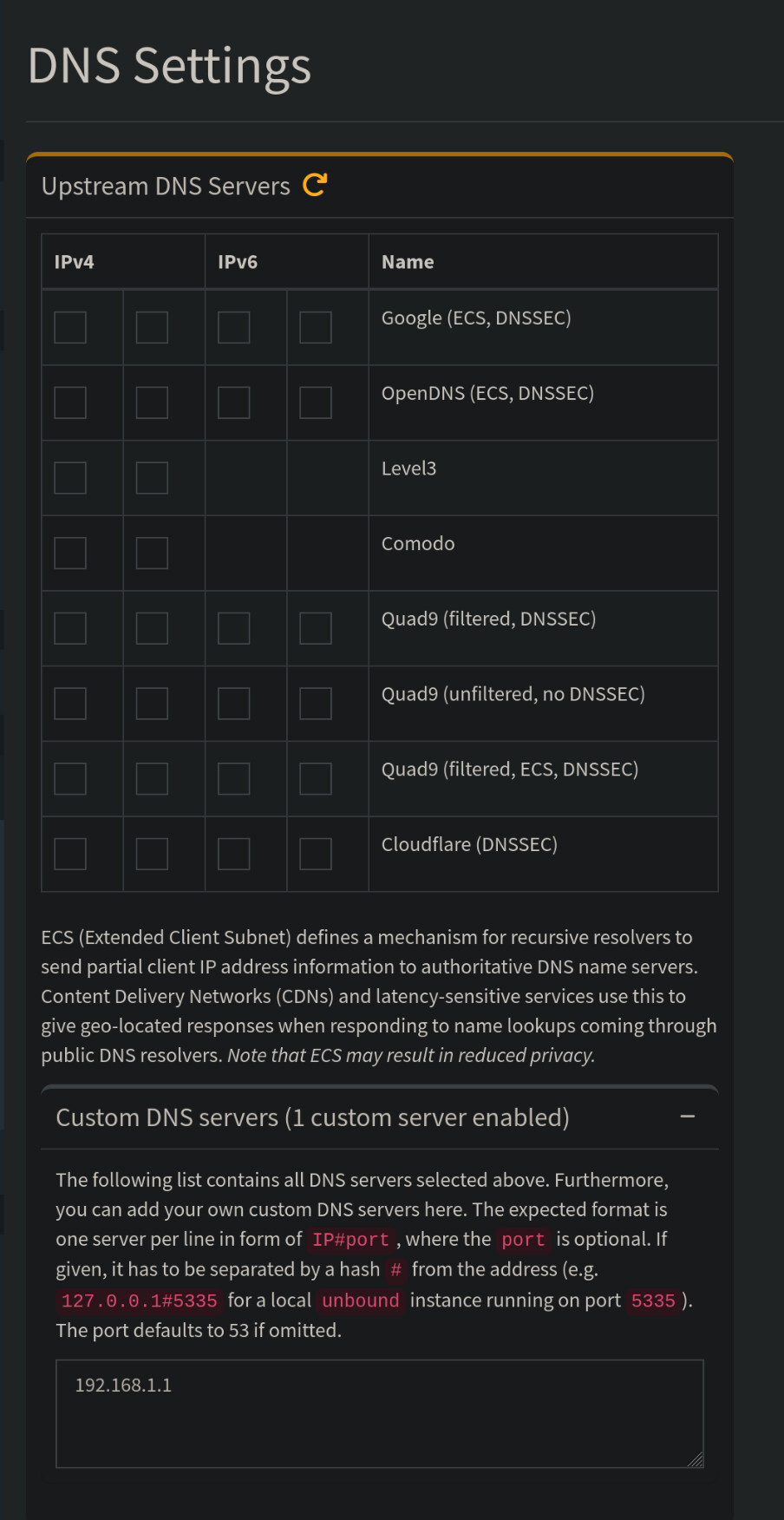Screen dimensions: 784x1520
Task: Toggle first IPv4 checkbox for Level3
Action: pyautogui.click(x=70, y=478)
